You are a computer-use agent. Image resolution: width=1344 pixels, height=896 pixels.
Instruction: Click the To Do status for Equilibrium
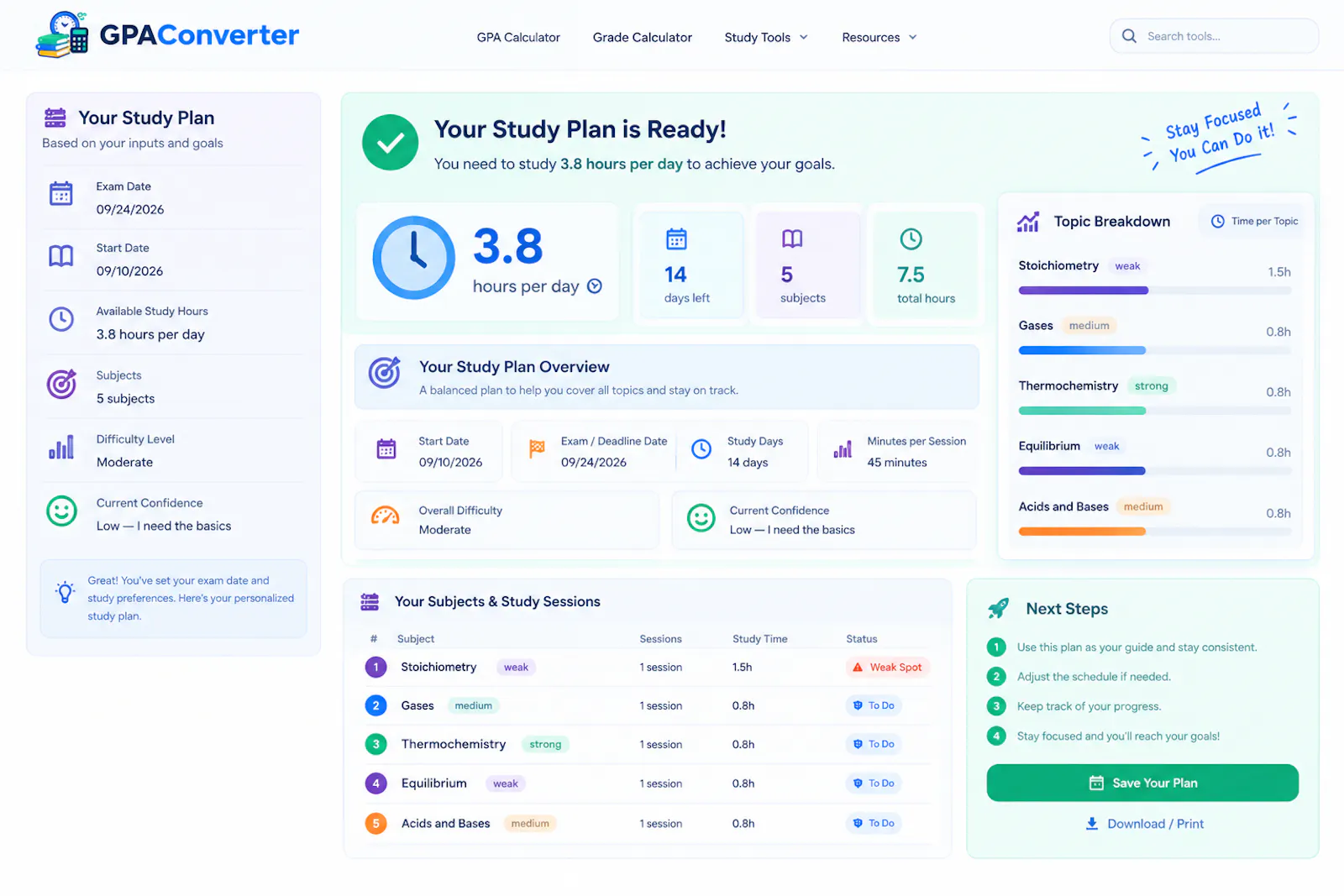[x=874, y=783]
